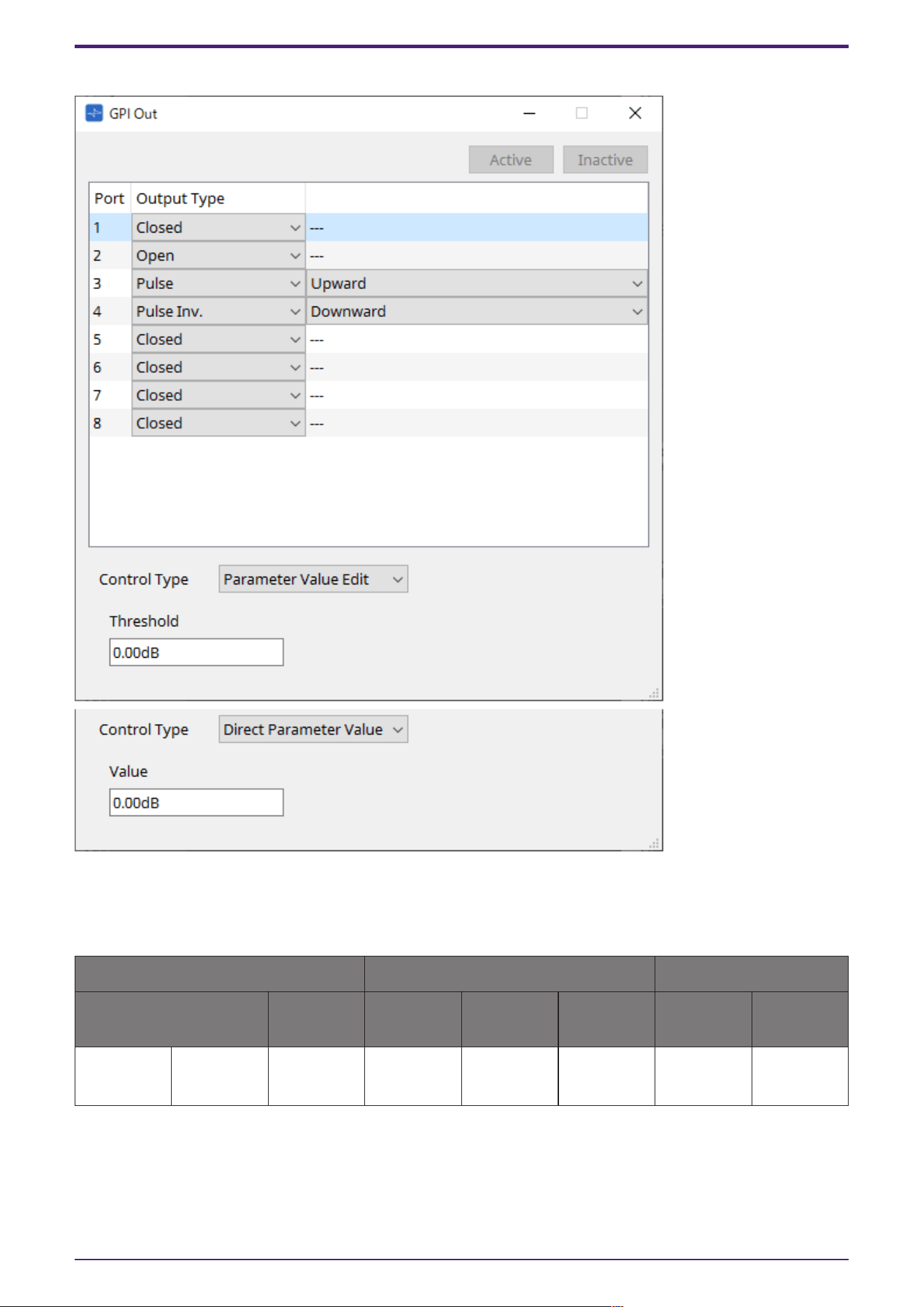Open the Upward direction dropdown
This screenshot has width=924, height=1307.
477,283
